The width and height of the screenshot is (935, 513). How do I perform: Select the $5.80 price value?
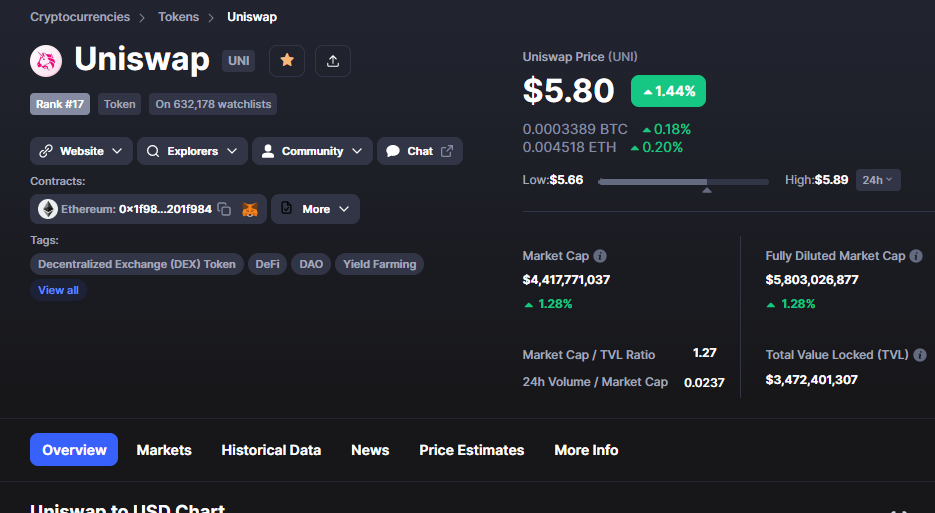click(568, 91)
